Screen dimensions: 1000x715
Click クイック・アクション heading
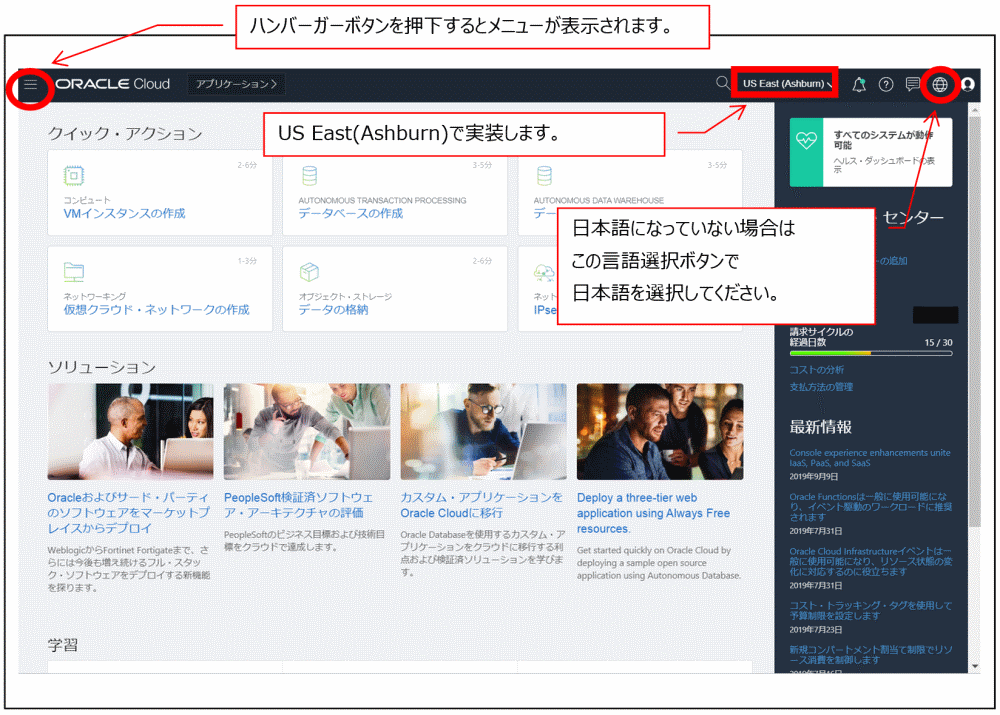pos(125,133)
